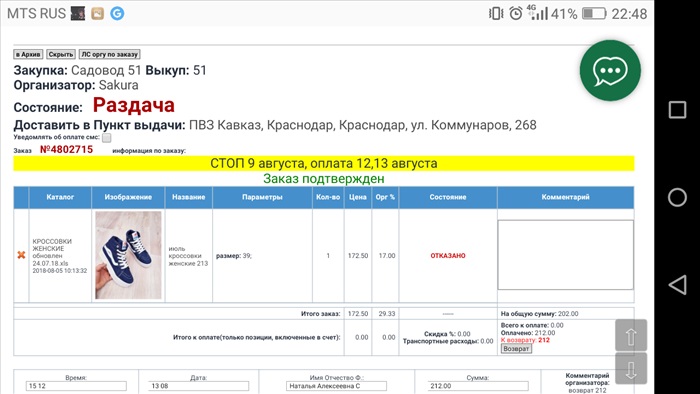Image resolution: width=700 pixels, height=394 pixels.
Task: Tap the Google icon in status bar
Action: pyautogui.click(x=117, y=13)
